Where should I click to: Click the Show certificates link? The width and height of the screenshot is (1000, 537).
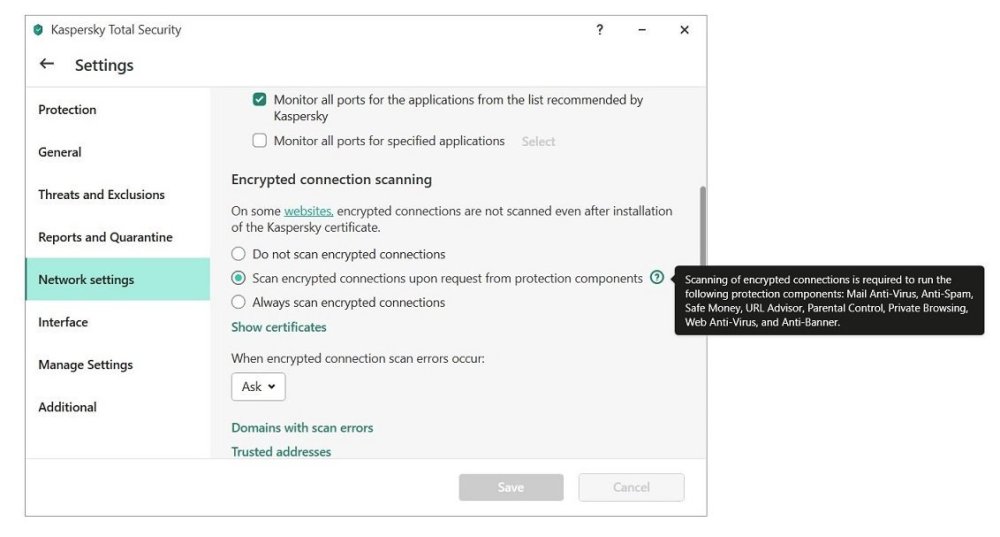point(279,327)
